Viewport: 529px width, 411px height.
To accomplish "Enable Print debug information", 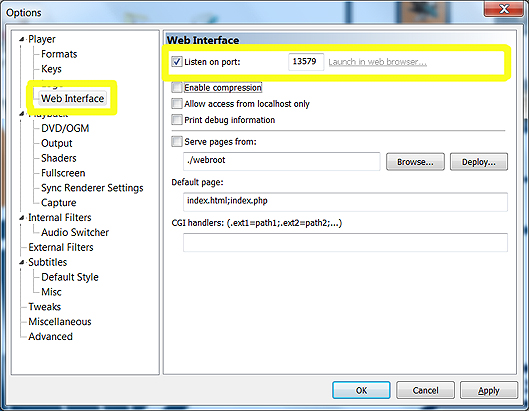I will point(177,119).
